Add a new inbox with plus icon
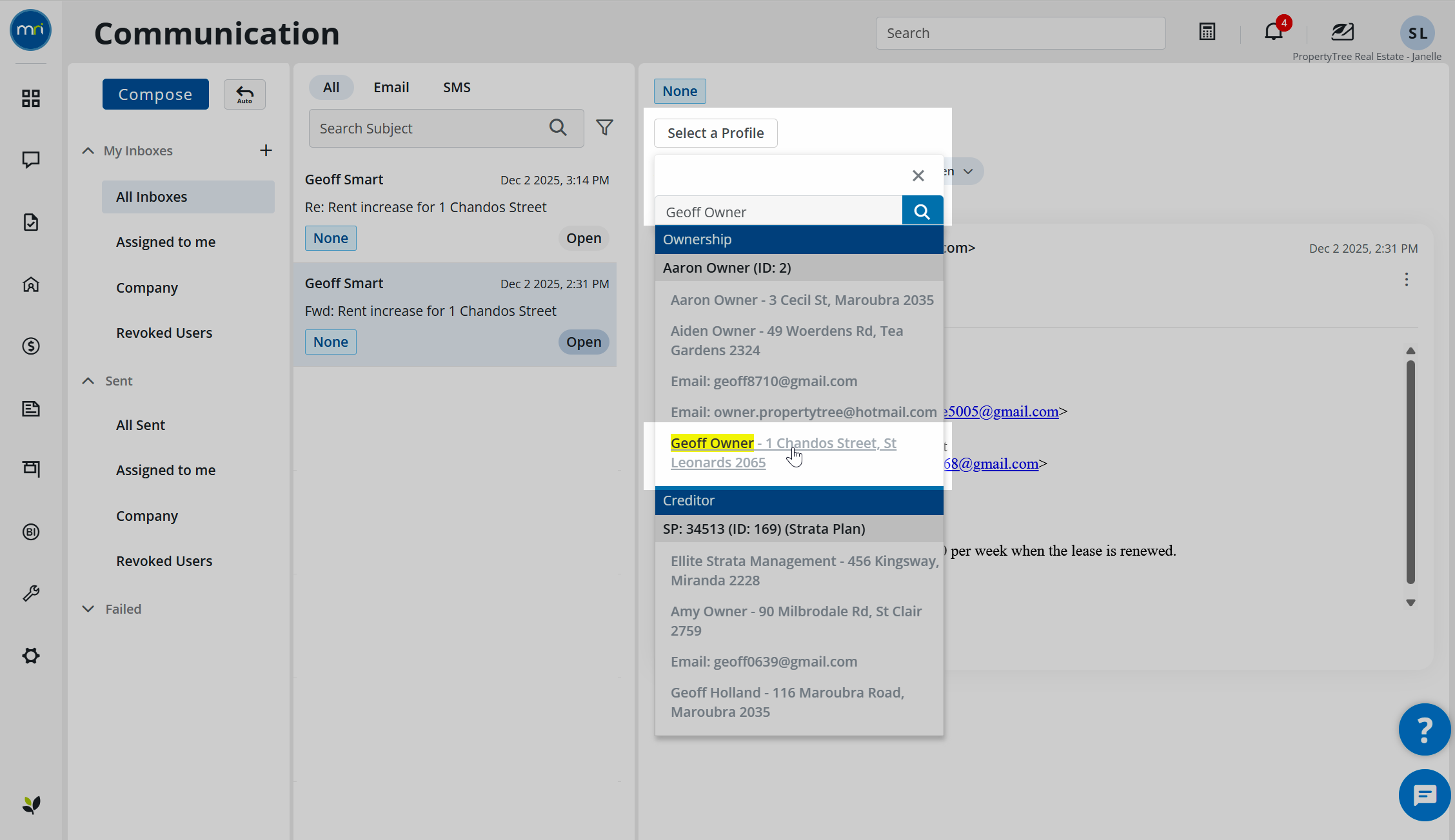Viewport: 1455px width, 840px height. pos(266,150)
